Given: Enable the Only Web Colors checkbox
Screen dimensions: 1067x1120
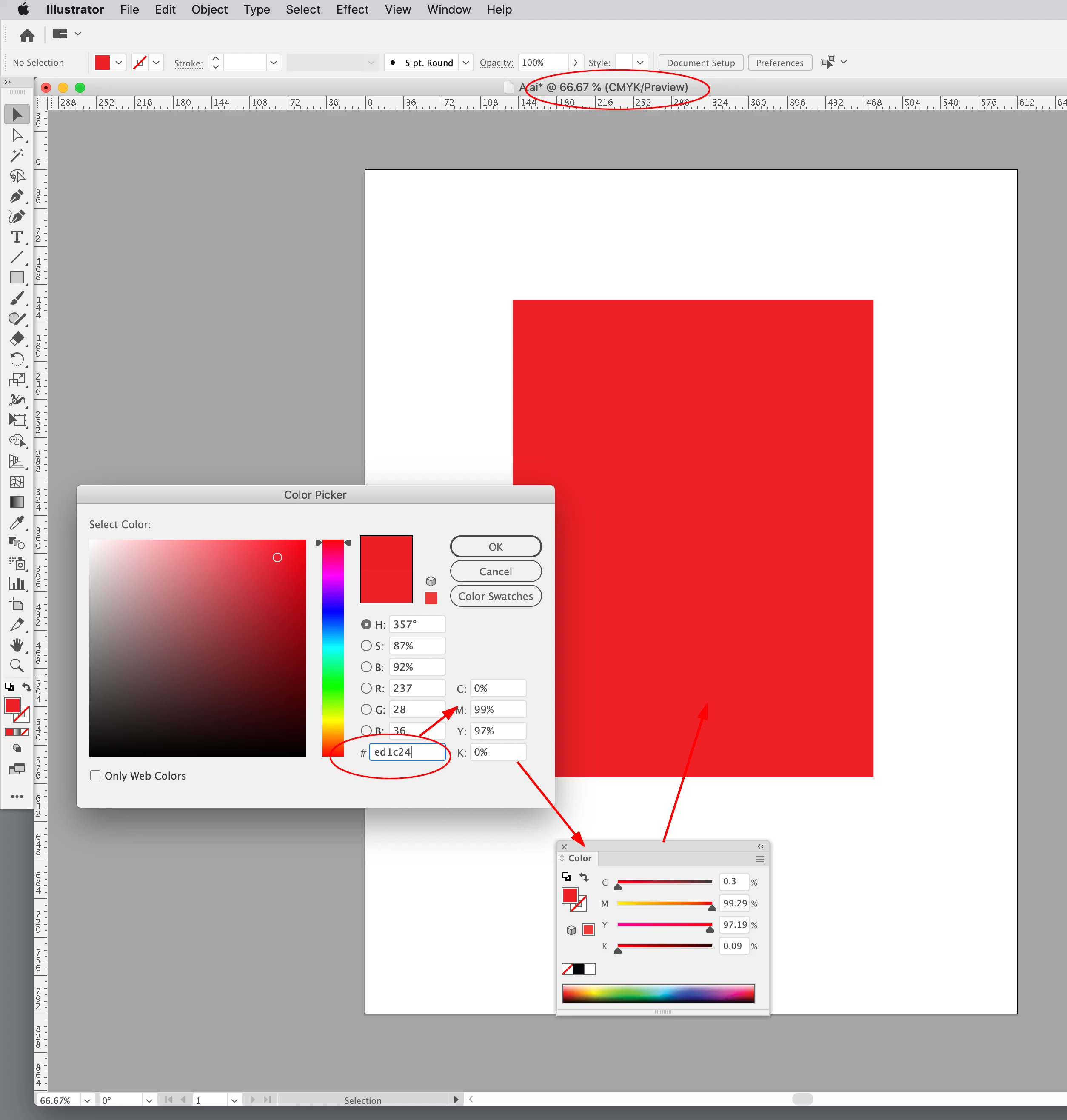Looking at the screenshot, I should [96, 775].
